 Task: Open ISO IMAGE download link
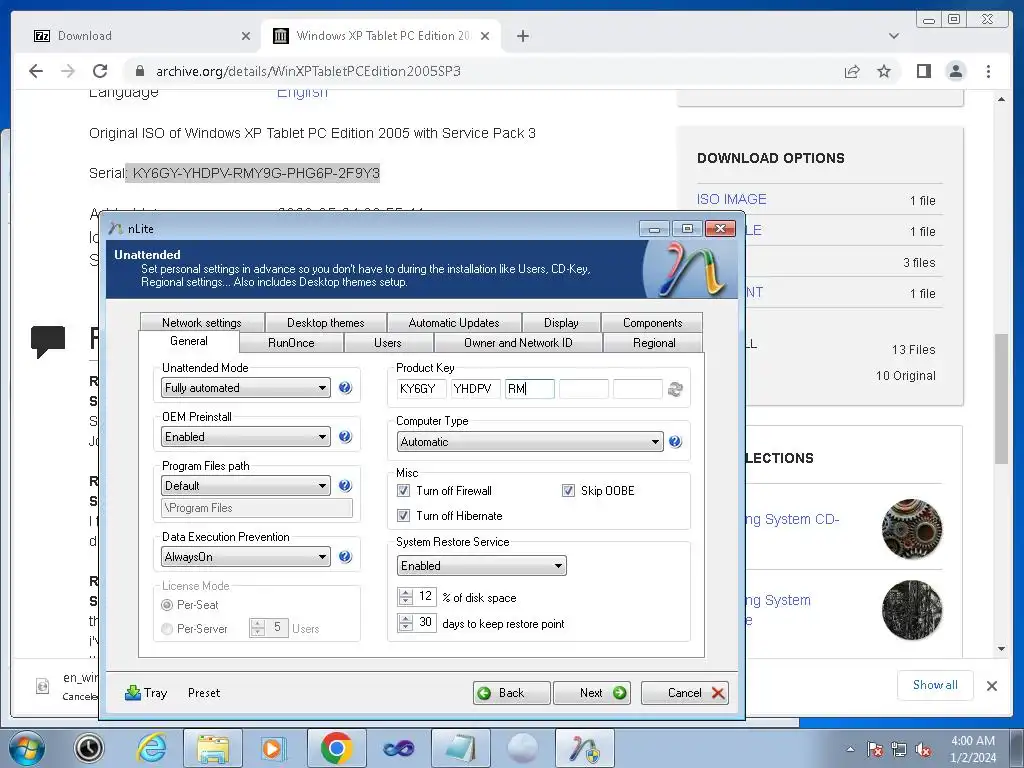(731, 199)
